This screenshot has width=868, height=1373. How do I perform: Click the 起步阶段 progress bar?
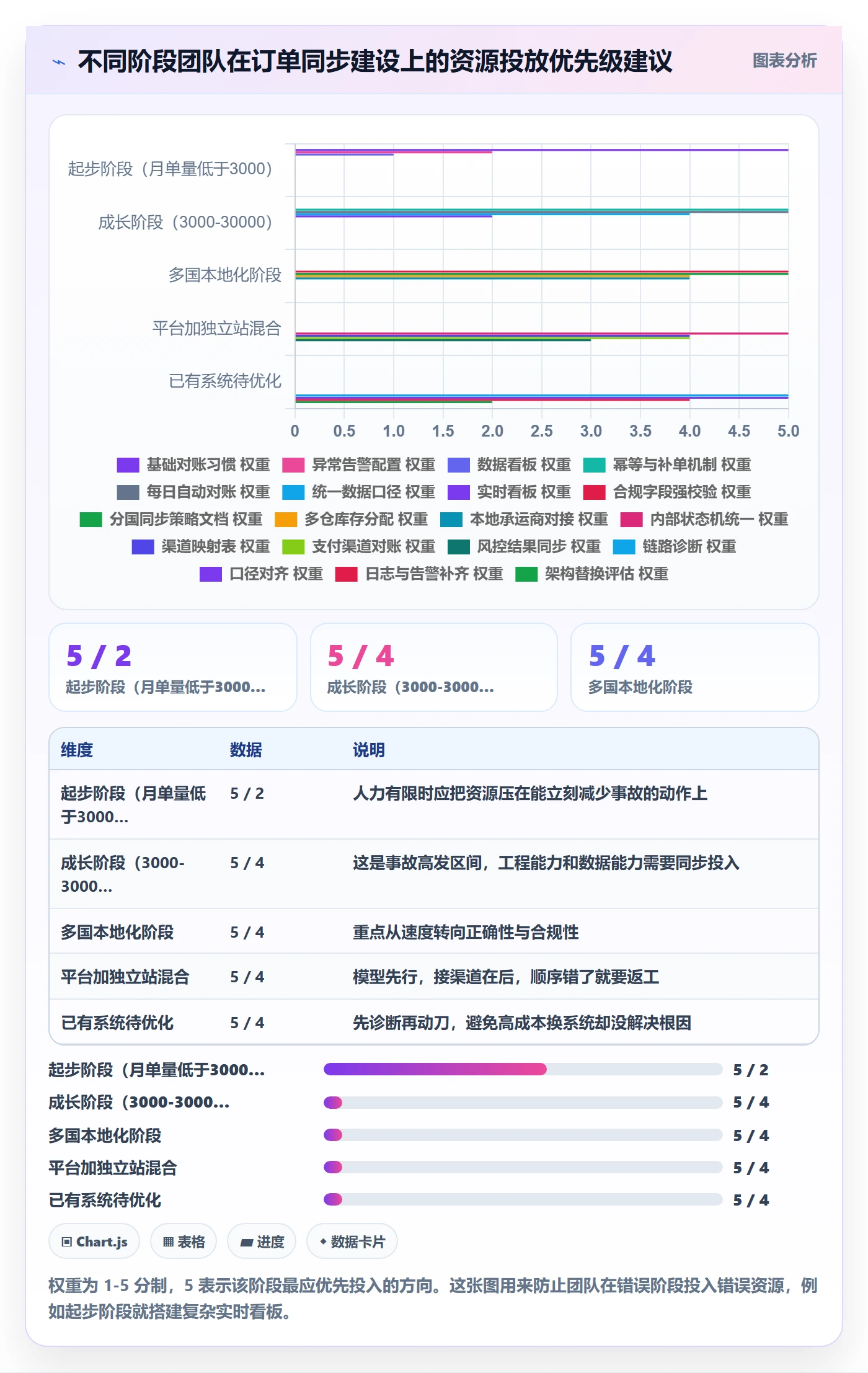[523, 1069]
